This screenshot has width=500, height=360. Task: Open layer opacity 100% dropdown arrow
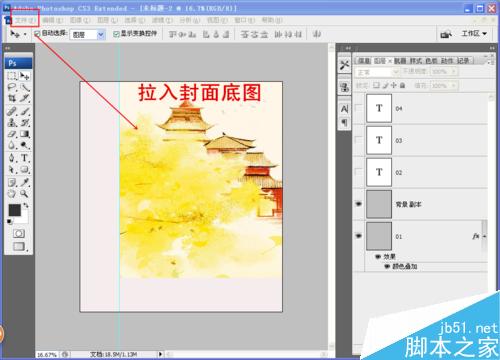point(453,72)
